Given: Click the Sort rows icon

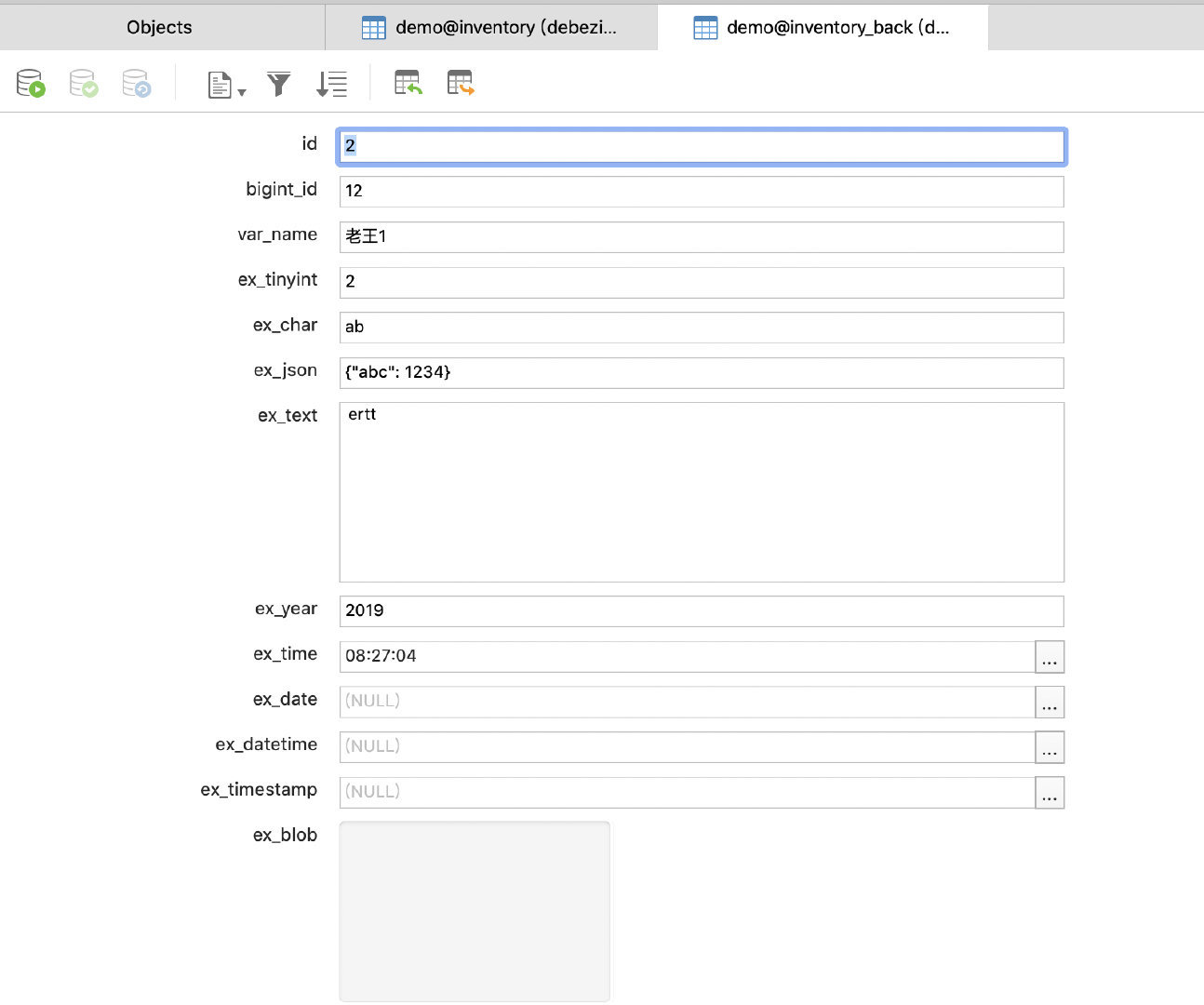Looking at the screenshot, I should [331, 84].
